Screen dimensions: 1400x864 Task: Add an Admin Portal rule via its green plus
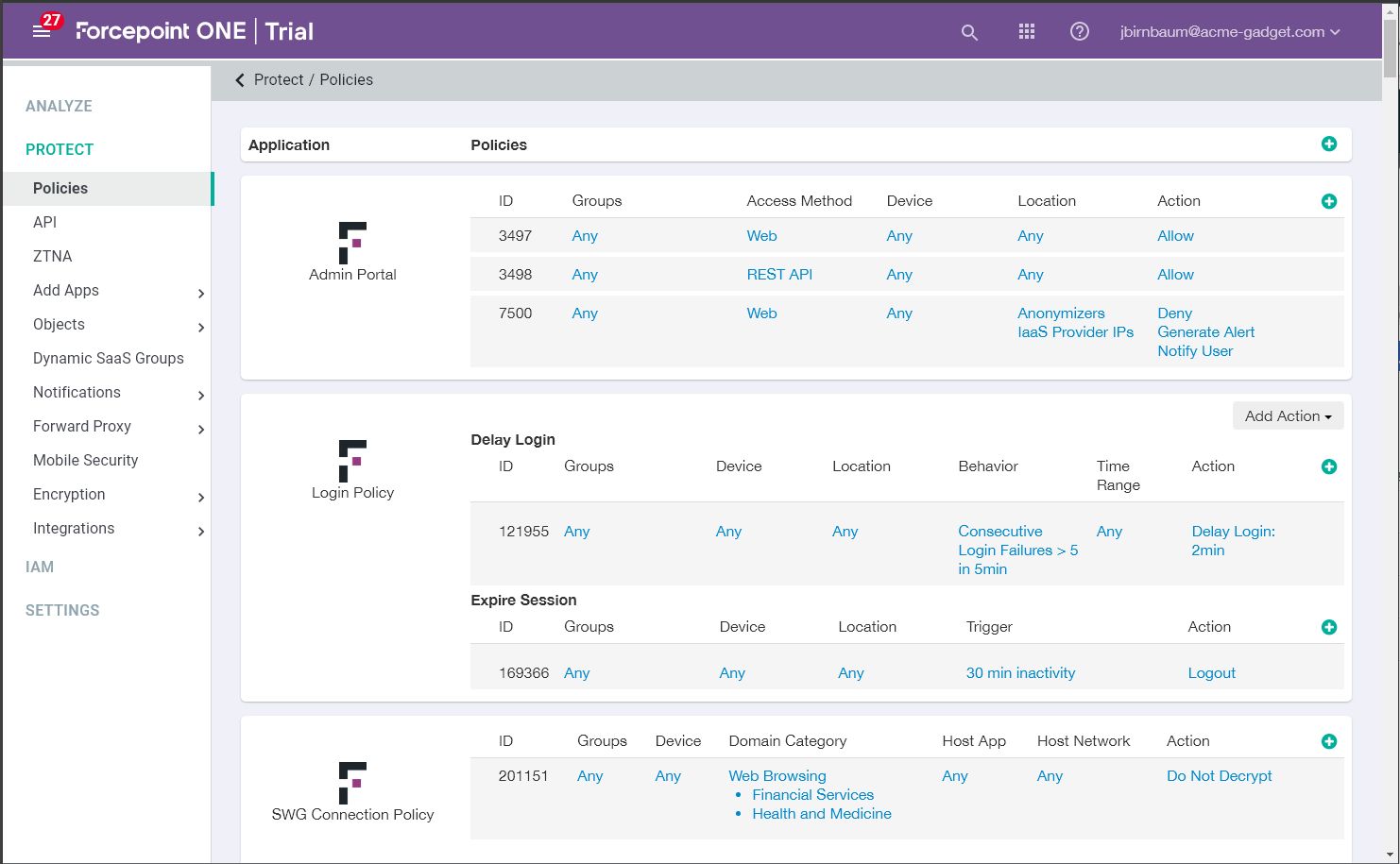pyautogui.click(x=1329, y=201)
